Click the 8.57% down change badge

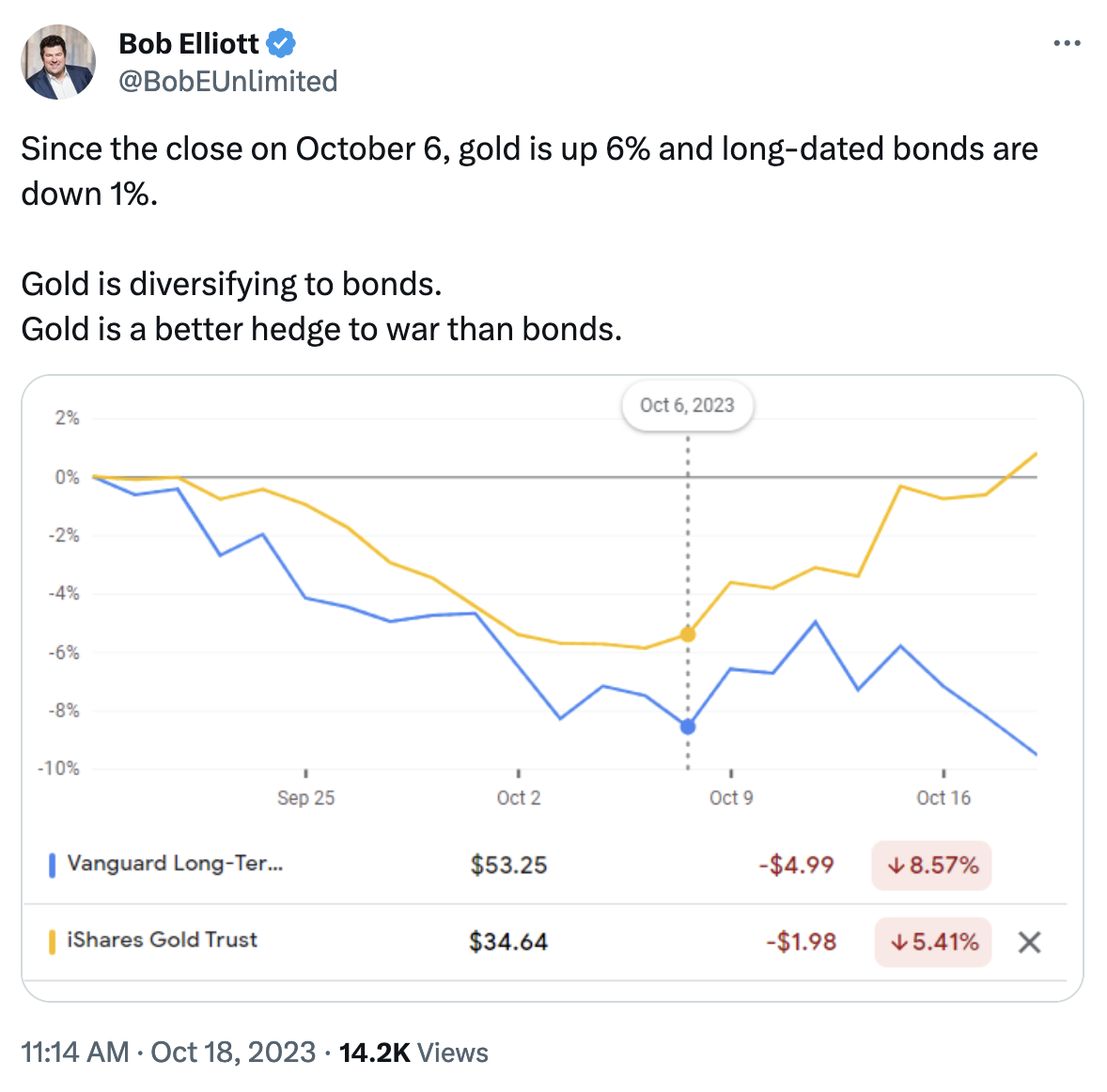(x=932, y=865)
